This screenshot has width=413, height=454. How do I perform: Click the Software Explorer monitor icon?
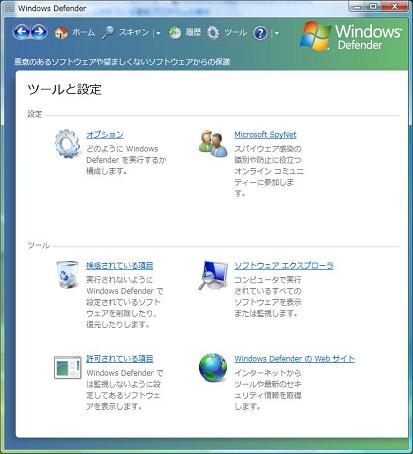(213, 275)
